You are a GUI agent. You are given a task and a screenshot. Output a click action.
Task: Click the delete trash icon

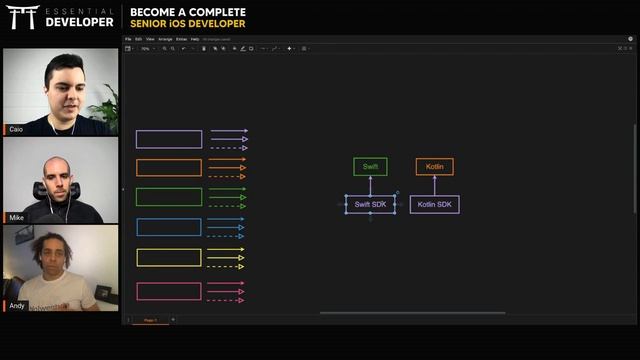click(204, 49)
